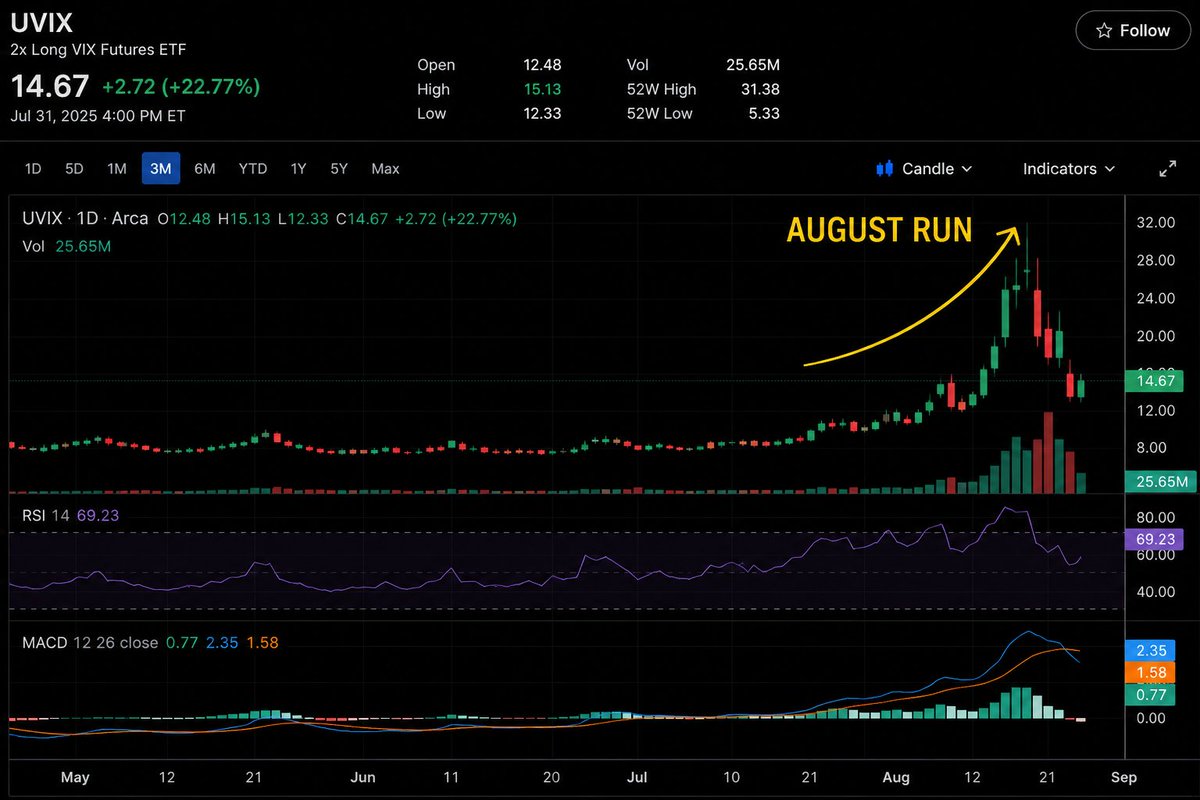
Task: Click the Jul date axis label
Action: click(x=636, y=777)
